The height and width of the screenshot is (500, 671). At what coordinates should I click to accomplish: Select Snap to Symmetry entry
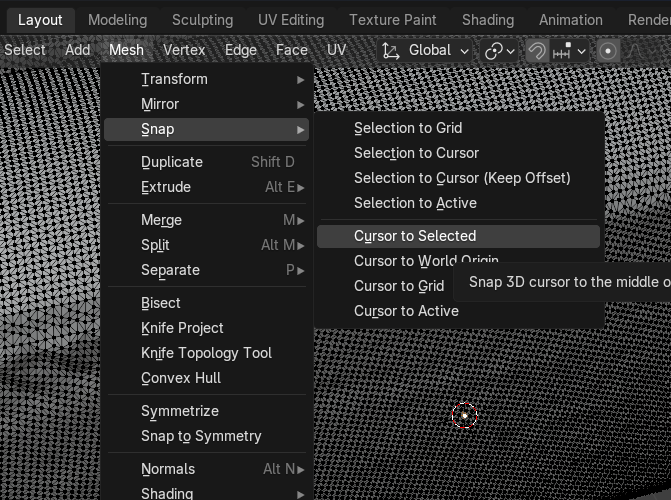tap(206, 436)
